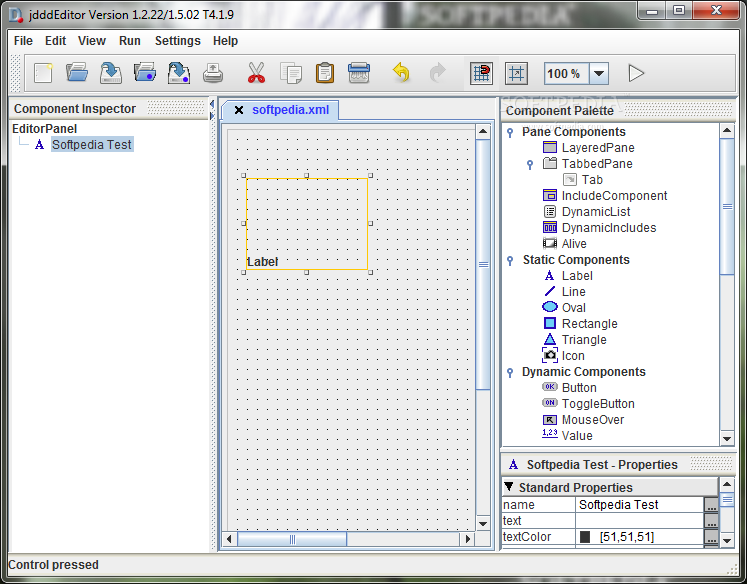747x584 pixels.
Task: Open the File menu
Action: click(x=23, y=41)
